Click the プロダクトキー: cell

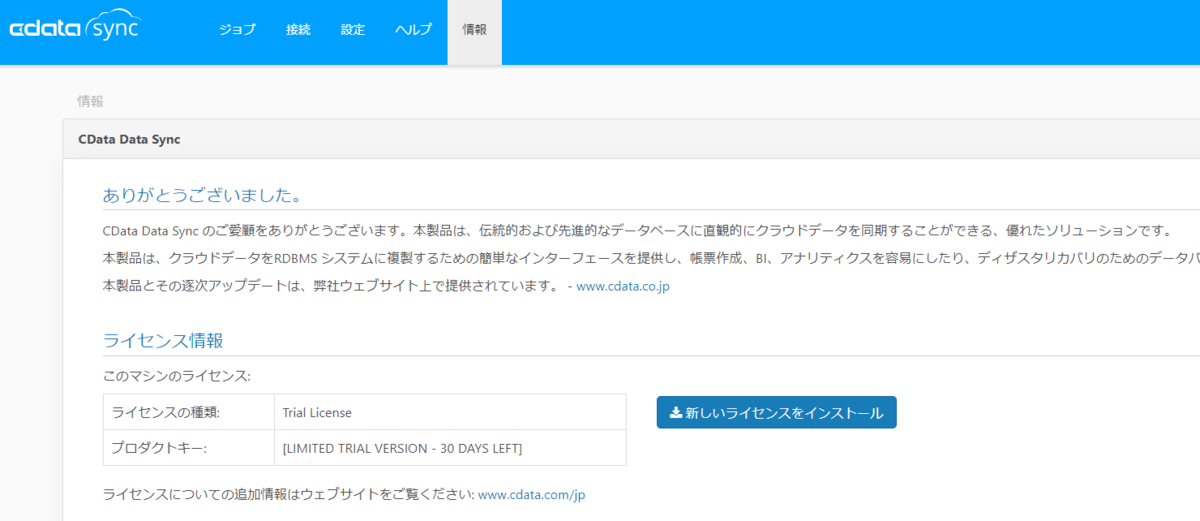click(x=189, y=448)
